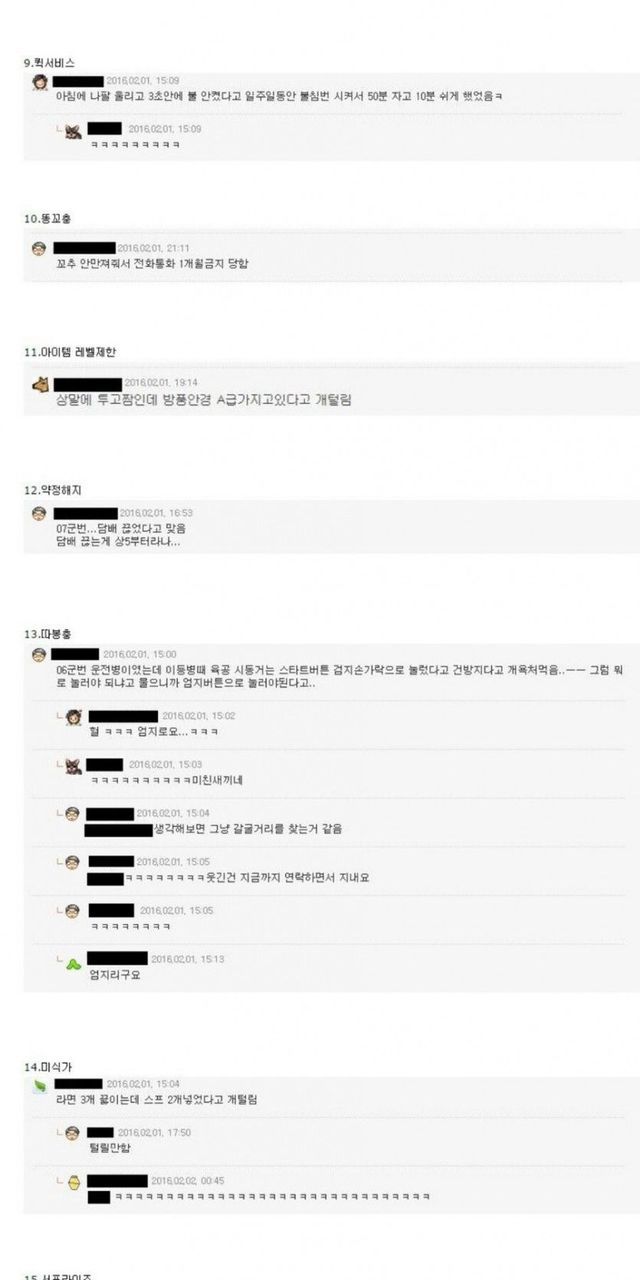640x1280 pixels.
Task: Click the timestamp 2016.02.01, 15:13
Action: (188, 958)
